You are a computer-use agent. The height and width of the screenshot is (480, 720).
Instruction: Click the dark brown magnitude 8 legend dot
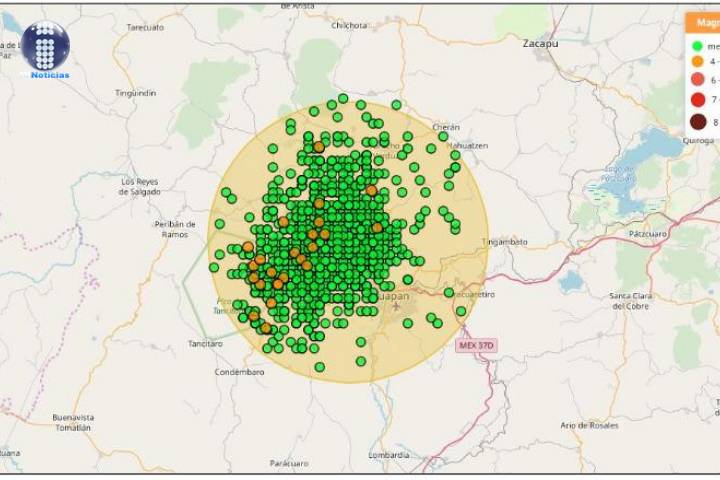point(696,122)
